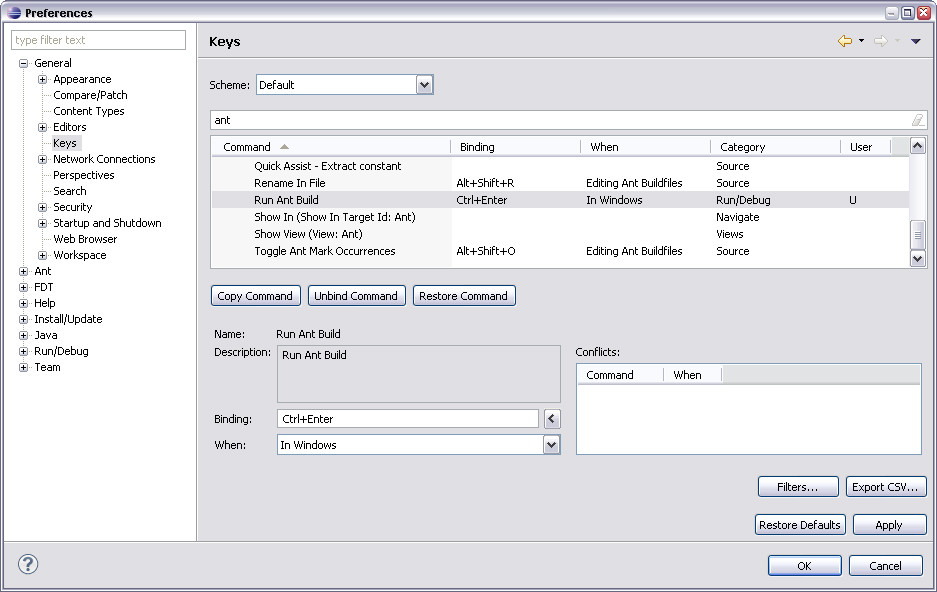Expand the Security tree node
The width and height of the screenshot is (937, 592).
pyautogui.click(x=42, y=207)
